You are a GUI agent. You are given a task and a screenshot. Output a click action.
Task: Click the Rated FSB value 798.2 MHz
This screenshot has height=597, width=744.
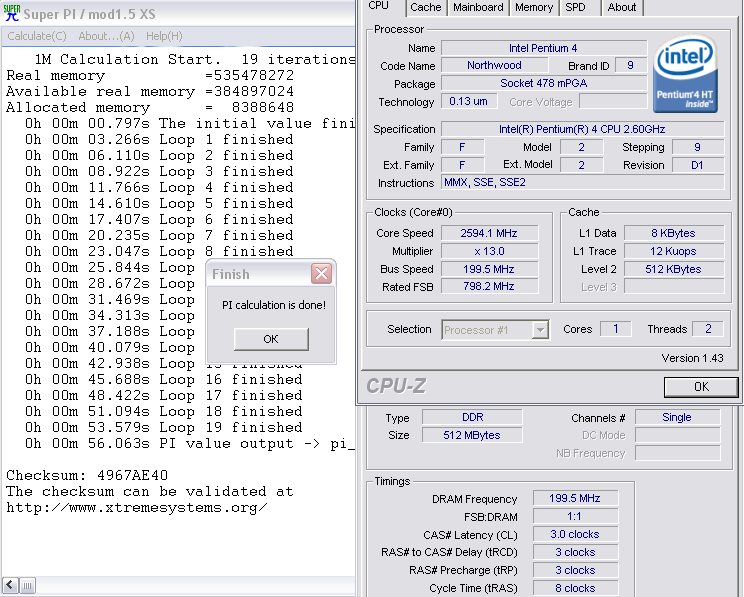coord(489,286)
